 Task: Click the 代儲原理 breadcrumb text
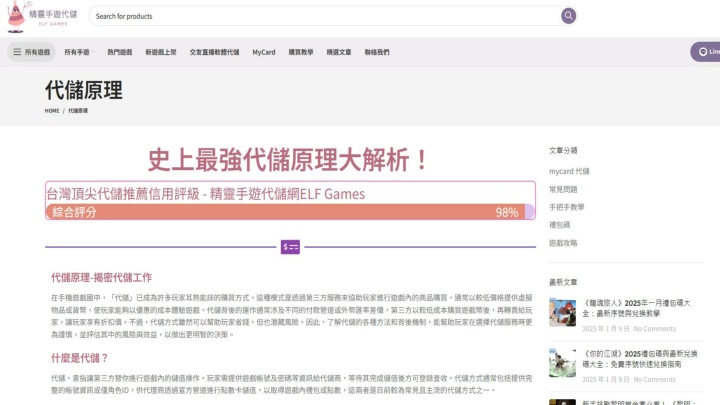coord(78,111)
